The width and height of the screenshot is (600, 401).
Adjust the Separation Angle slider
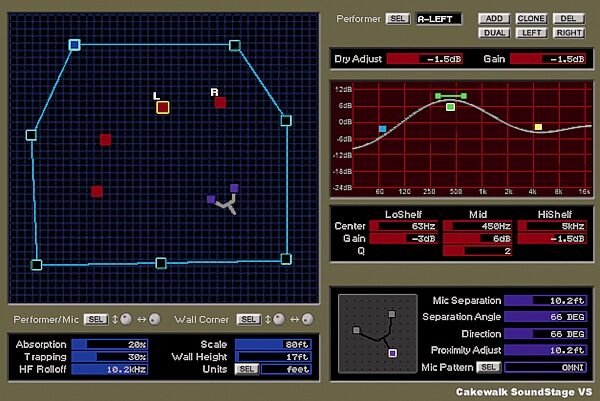tap(546, 317)
